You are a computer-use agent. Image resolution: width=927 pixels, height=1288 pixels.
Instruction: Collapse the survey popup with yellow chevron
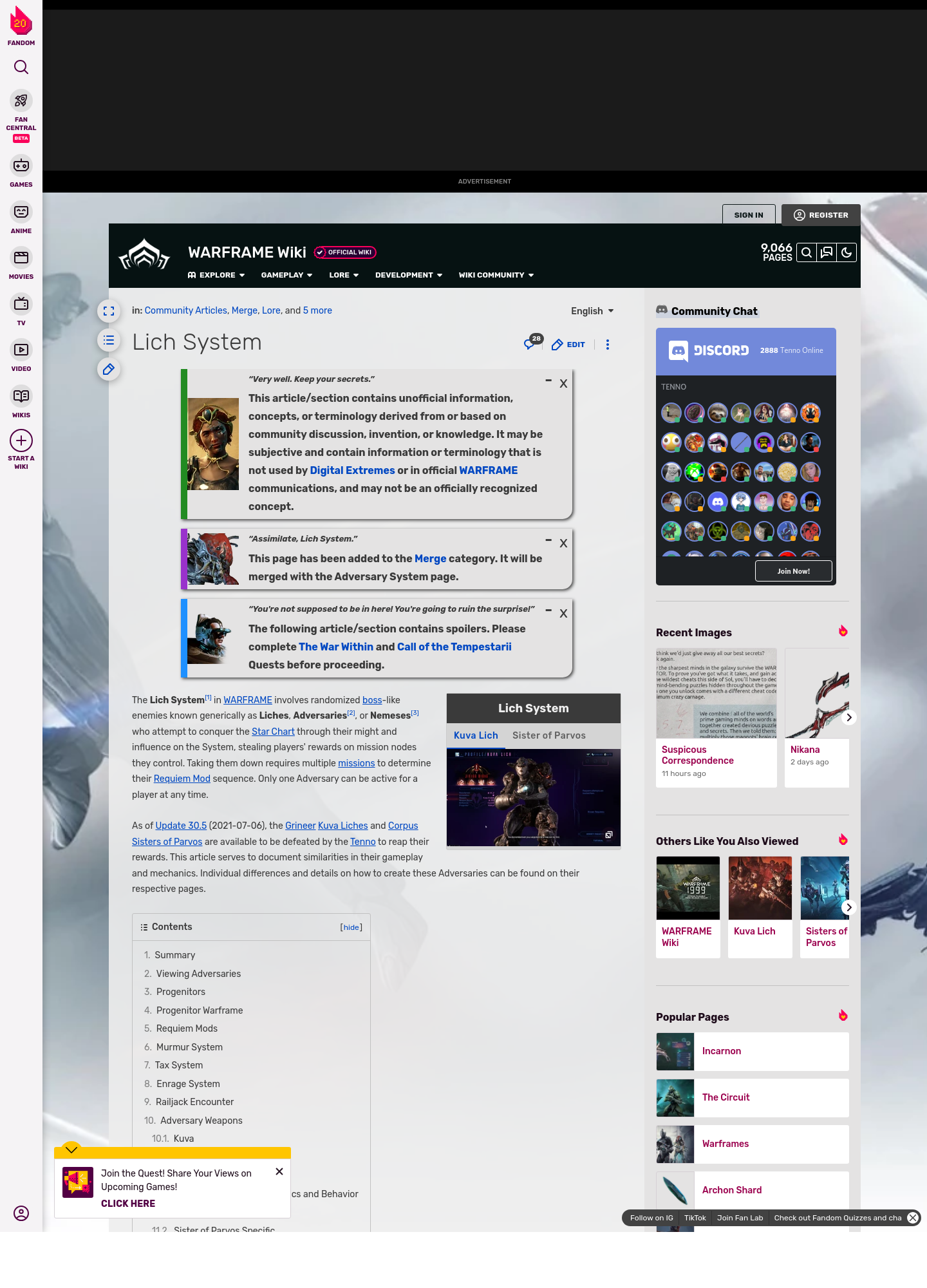pyautogui.click(x=71, y=1150)
